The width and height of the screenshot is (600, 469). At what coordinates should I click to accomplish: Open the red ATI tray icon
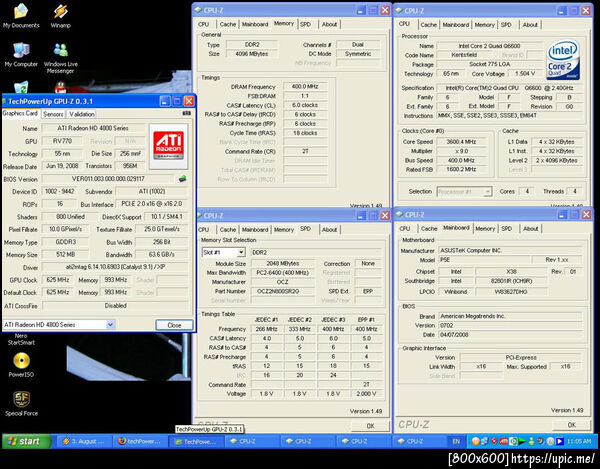(504, 441)
